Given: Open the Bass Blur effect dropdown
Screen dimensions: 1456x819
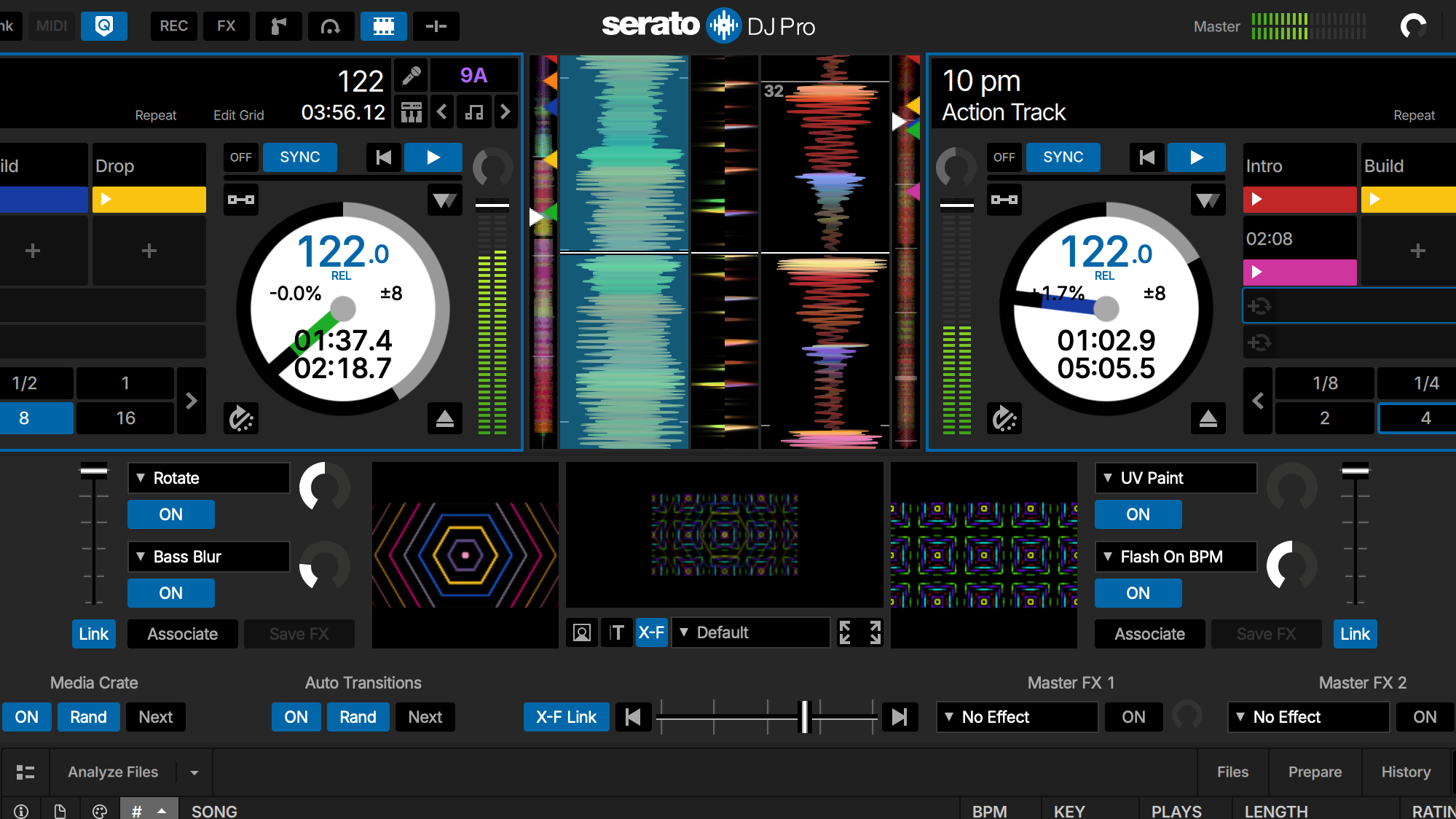Looking at the screenshot, I should pos(209,557).
